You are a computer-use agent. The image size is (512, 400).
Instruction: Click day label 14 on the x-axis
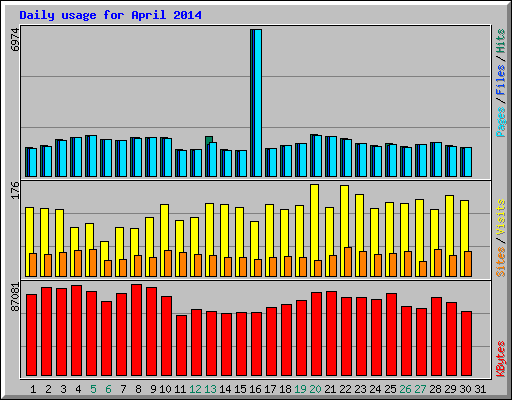click(225, 389)
